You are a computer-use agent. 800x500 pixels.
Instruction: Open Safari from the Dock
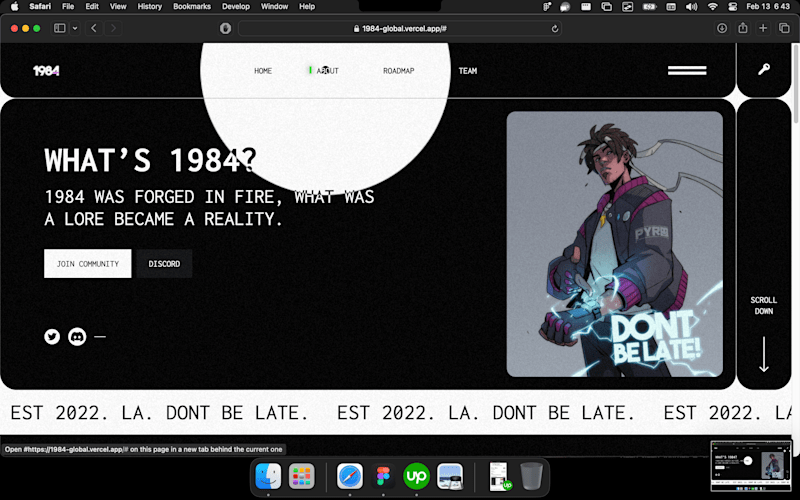click(350, 476)
